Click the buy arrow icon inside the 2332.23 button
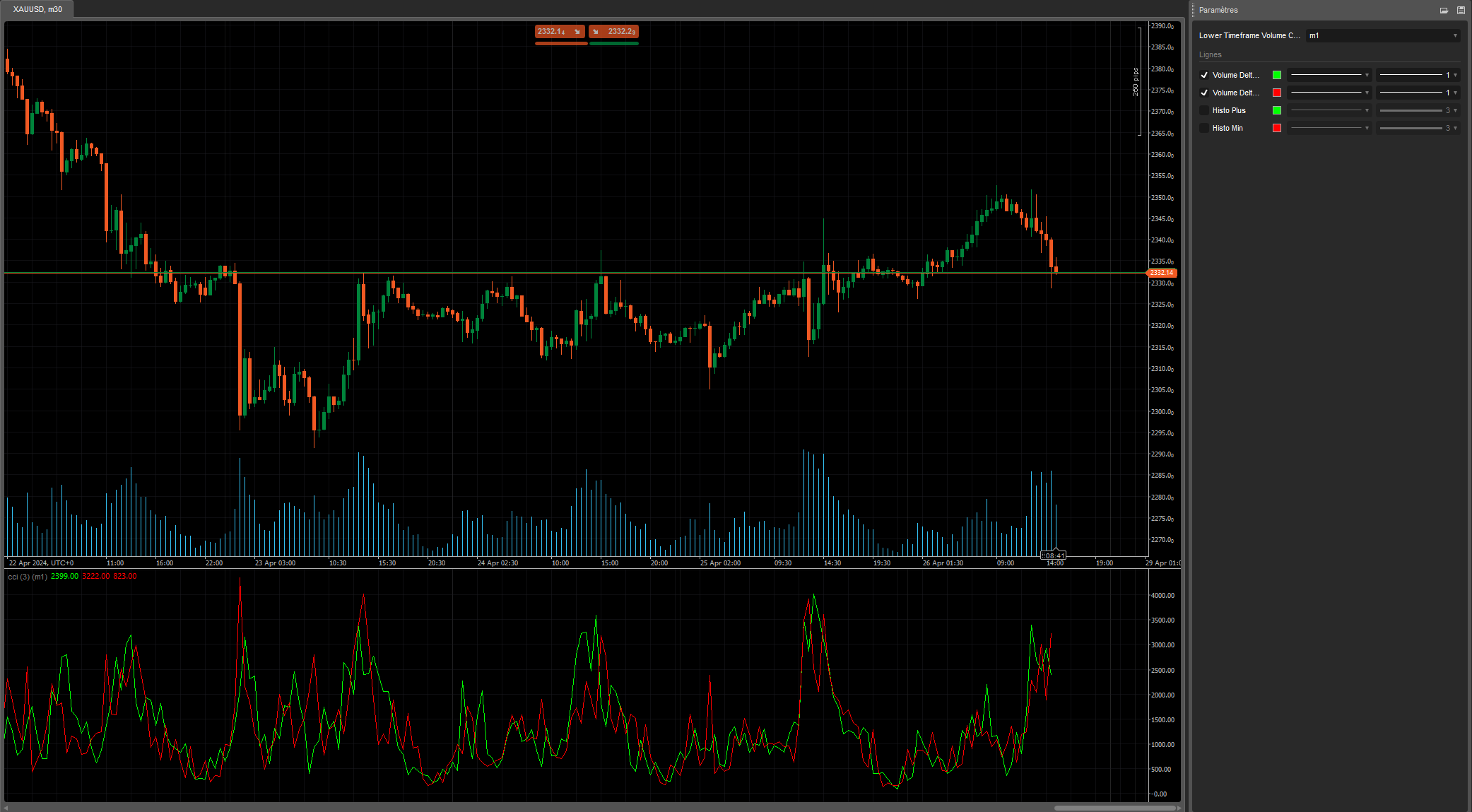Image resolution: width=1472 pixels, height=812 pixels. tap(596, 31)
